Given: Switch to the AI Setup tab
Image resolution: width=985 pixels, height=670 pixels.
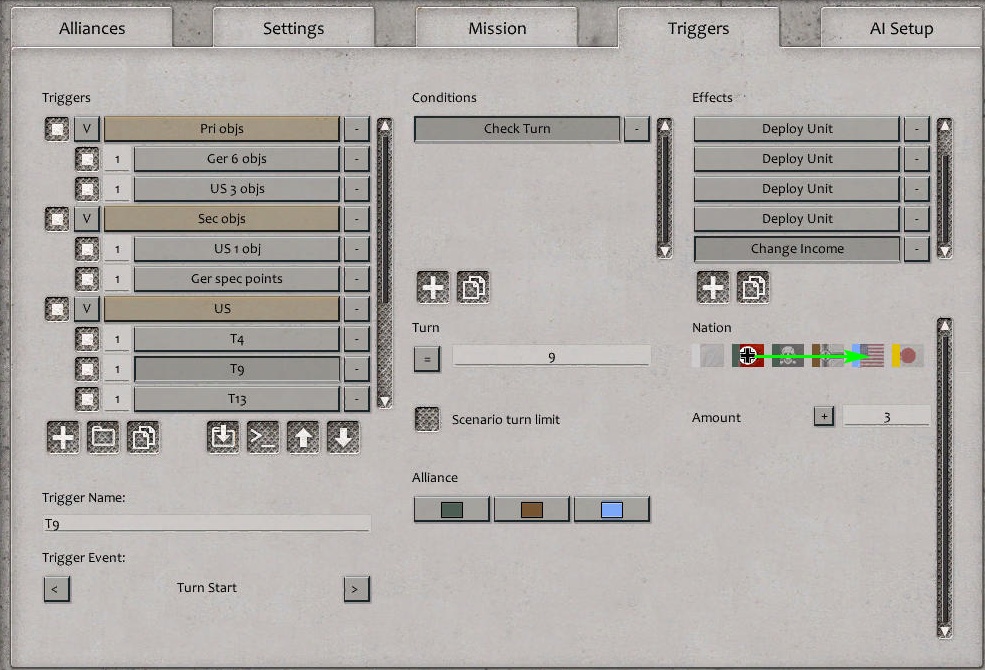Looking at the screenshot, I should click(901, 28).
